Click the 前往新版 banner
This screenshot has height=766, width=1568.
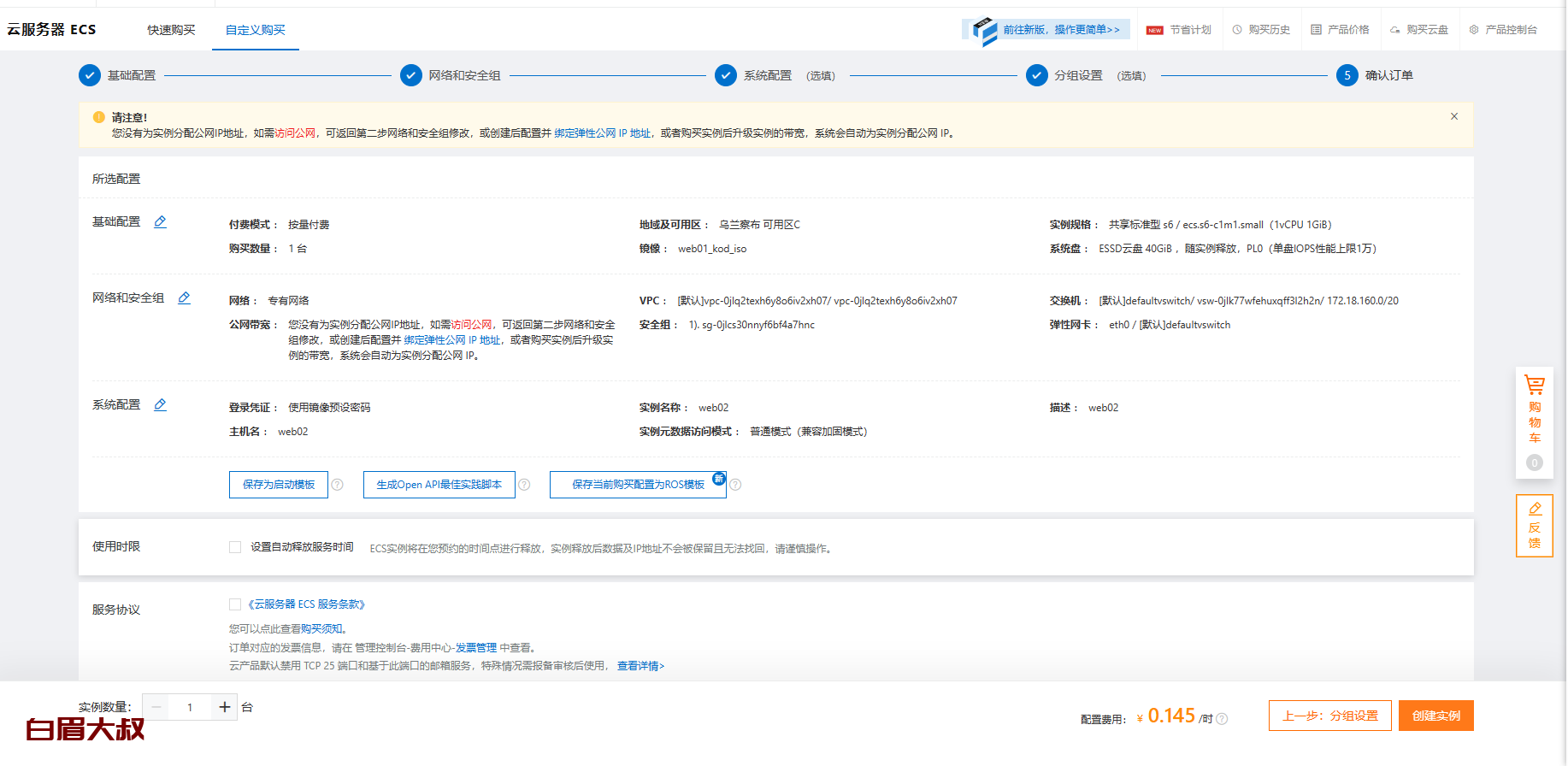point(1046,30)
